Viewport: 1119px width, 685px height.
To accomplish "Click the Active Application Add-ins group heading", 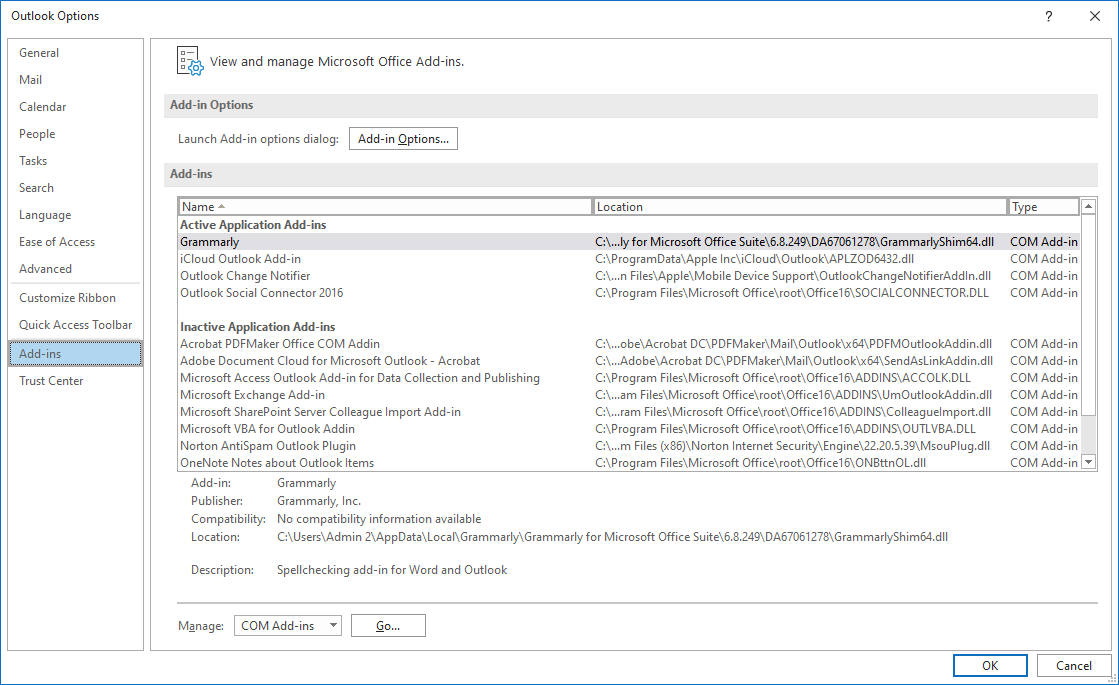I will 253,225.
